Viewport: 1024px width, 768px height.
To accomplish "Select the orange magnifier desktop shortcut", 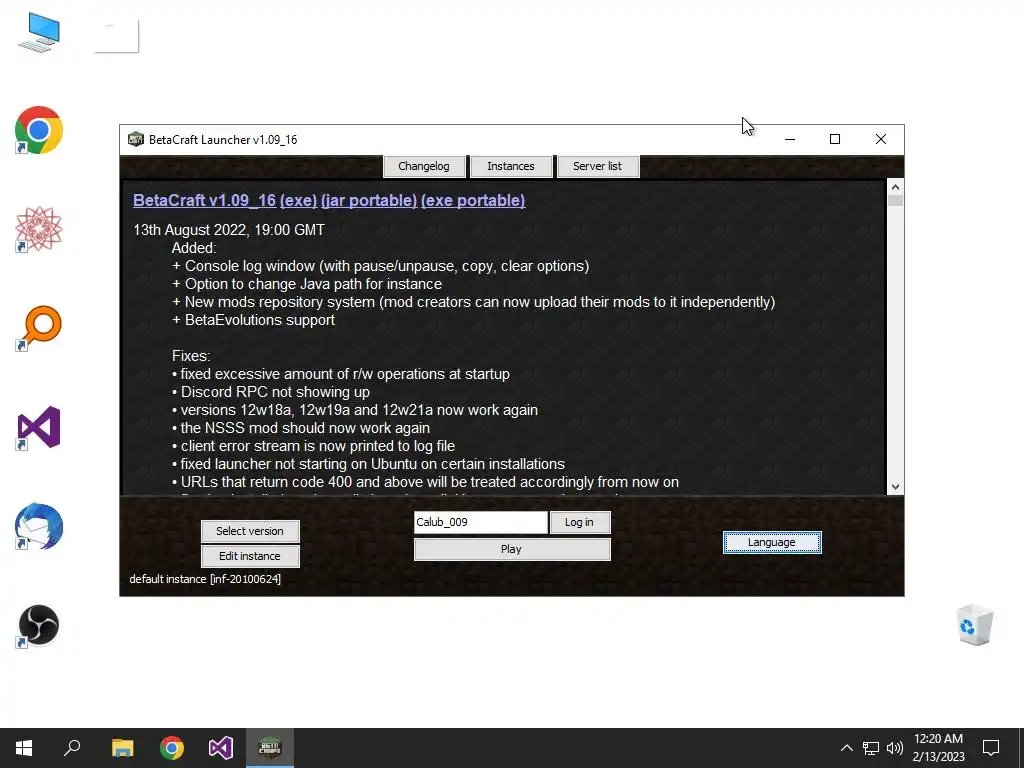I will (39, 328).
